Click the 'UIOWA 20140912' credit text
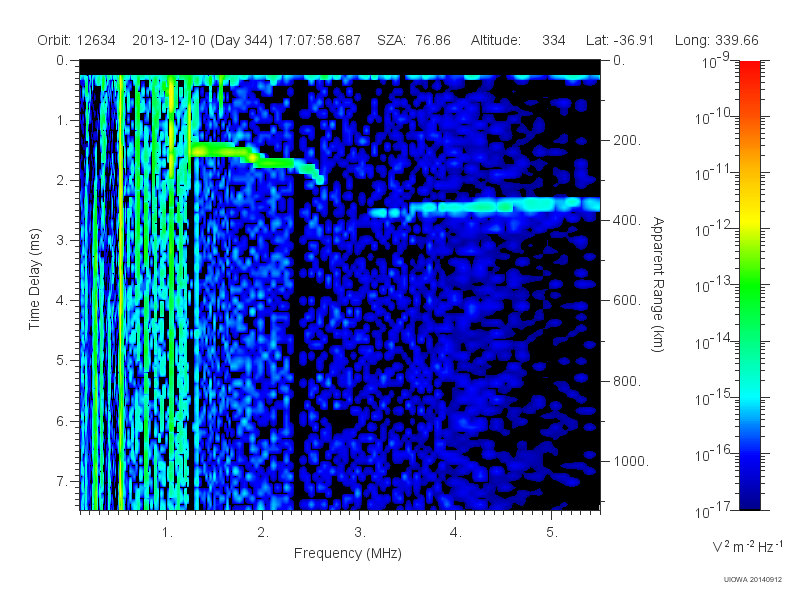800x600 pixels. (x=753, y=580)
